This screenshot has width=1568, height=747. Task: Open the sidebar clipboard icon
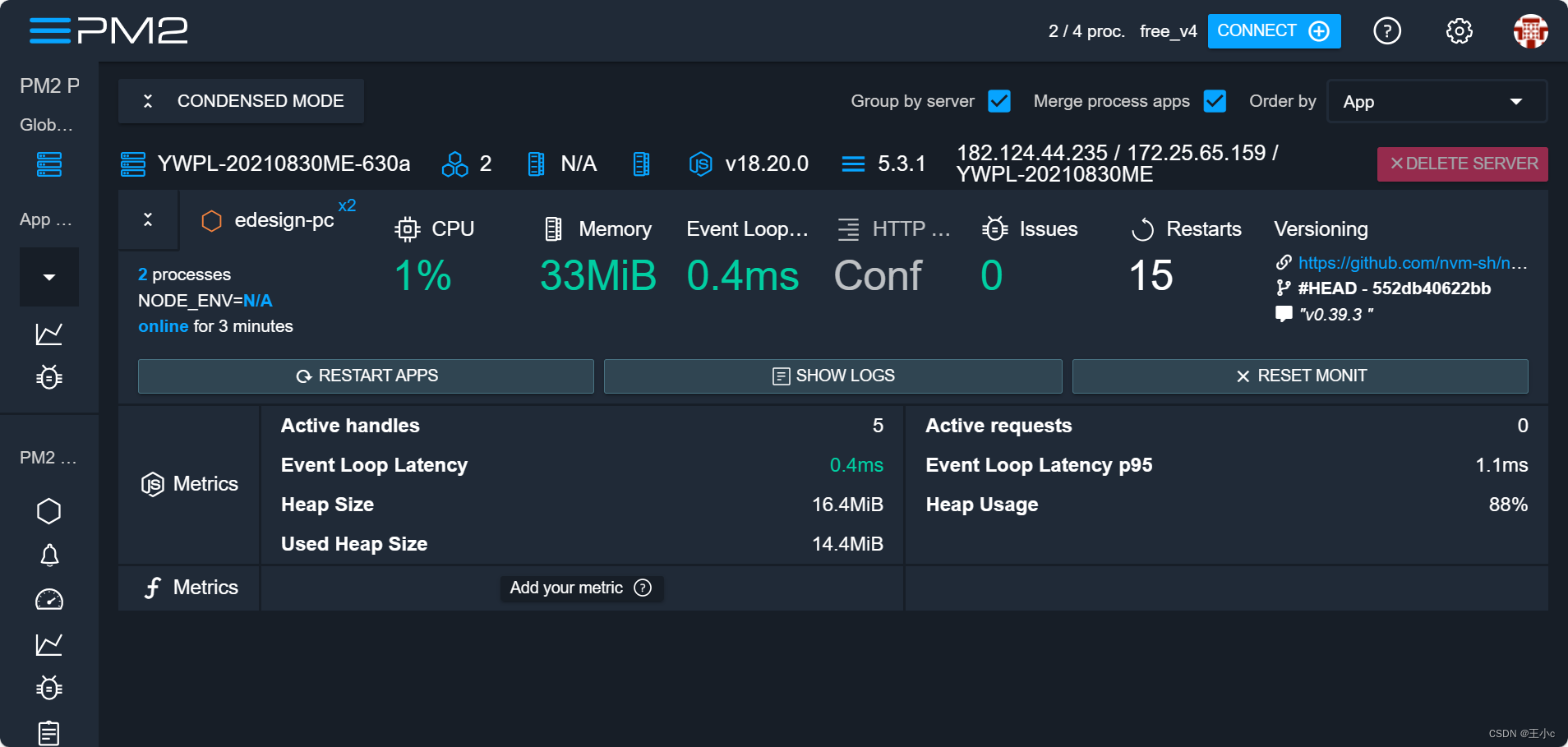(x=49, y=732)
